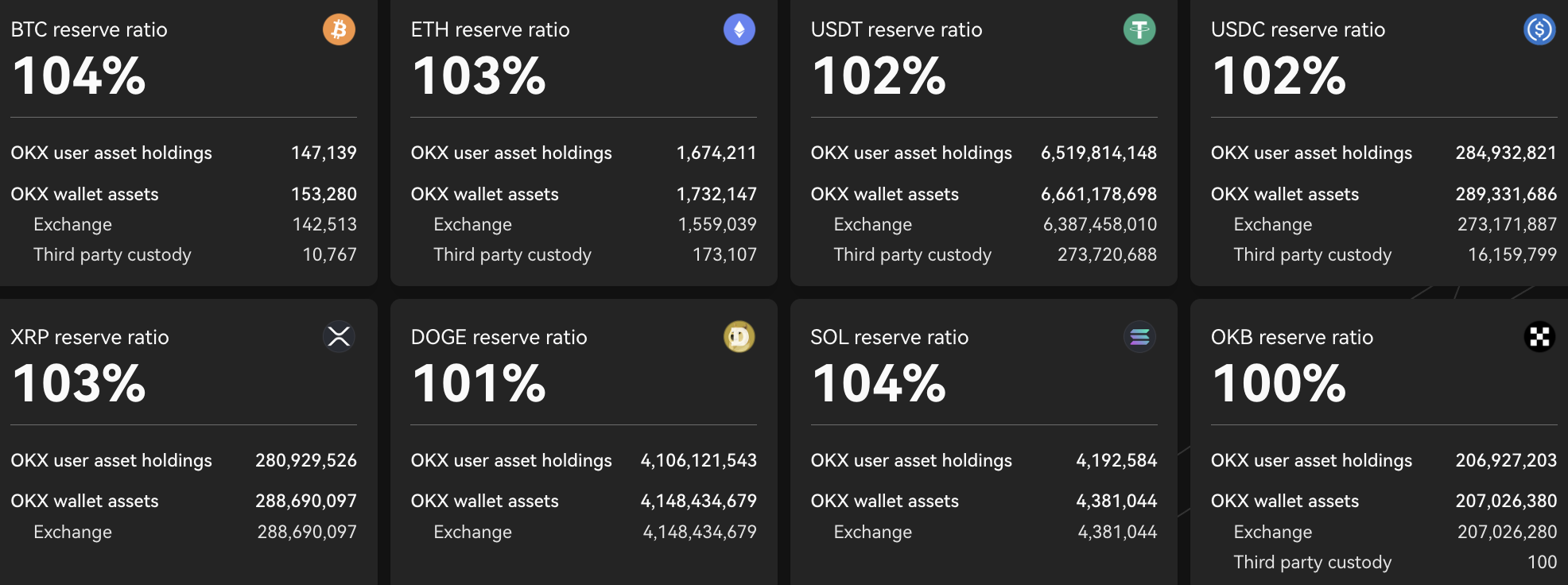Click the OKB checkered logo icon

pyautogui.click(x=1539, y=337)
